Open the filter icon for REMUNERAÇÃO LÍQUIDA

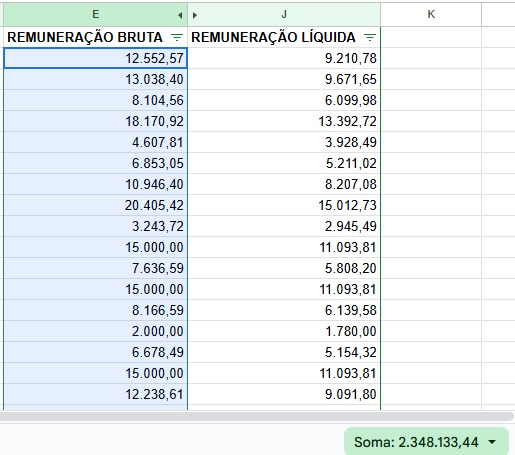coord(370,37)
